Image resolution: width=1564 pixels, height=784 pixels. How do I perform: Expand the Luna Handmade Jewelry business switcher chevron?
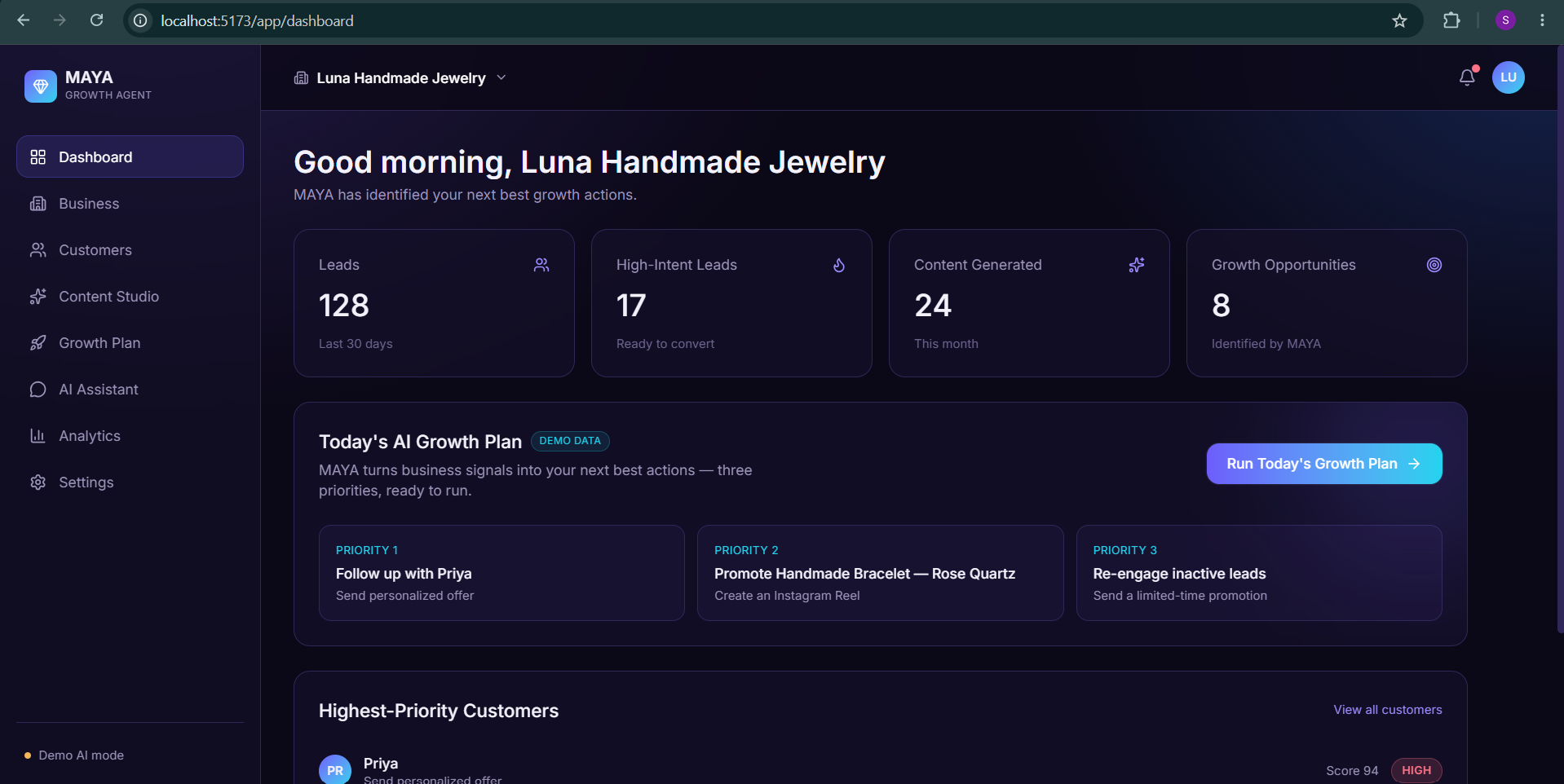point(501,77)
